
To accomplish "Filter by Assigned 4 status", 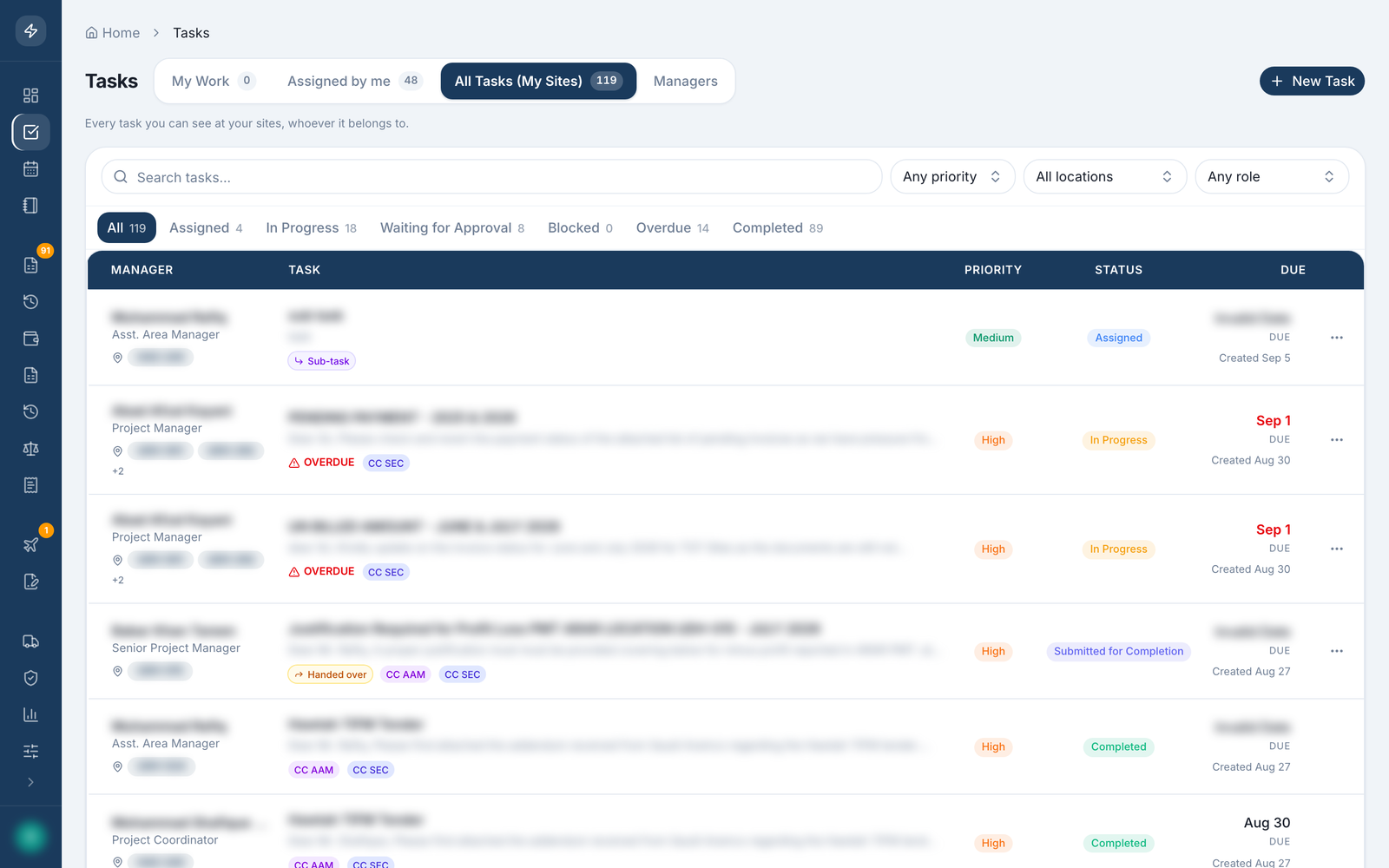I will point(206,227).
